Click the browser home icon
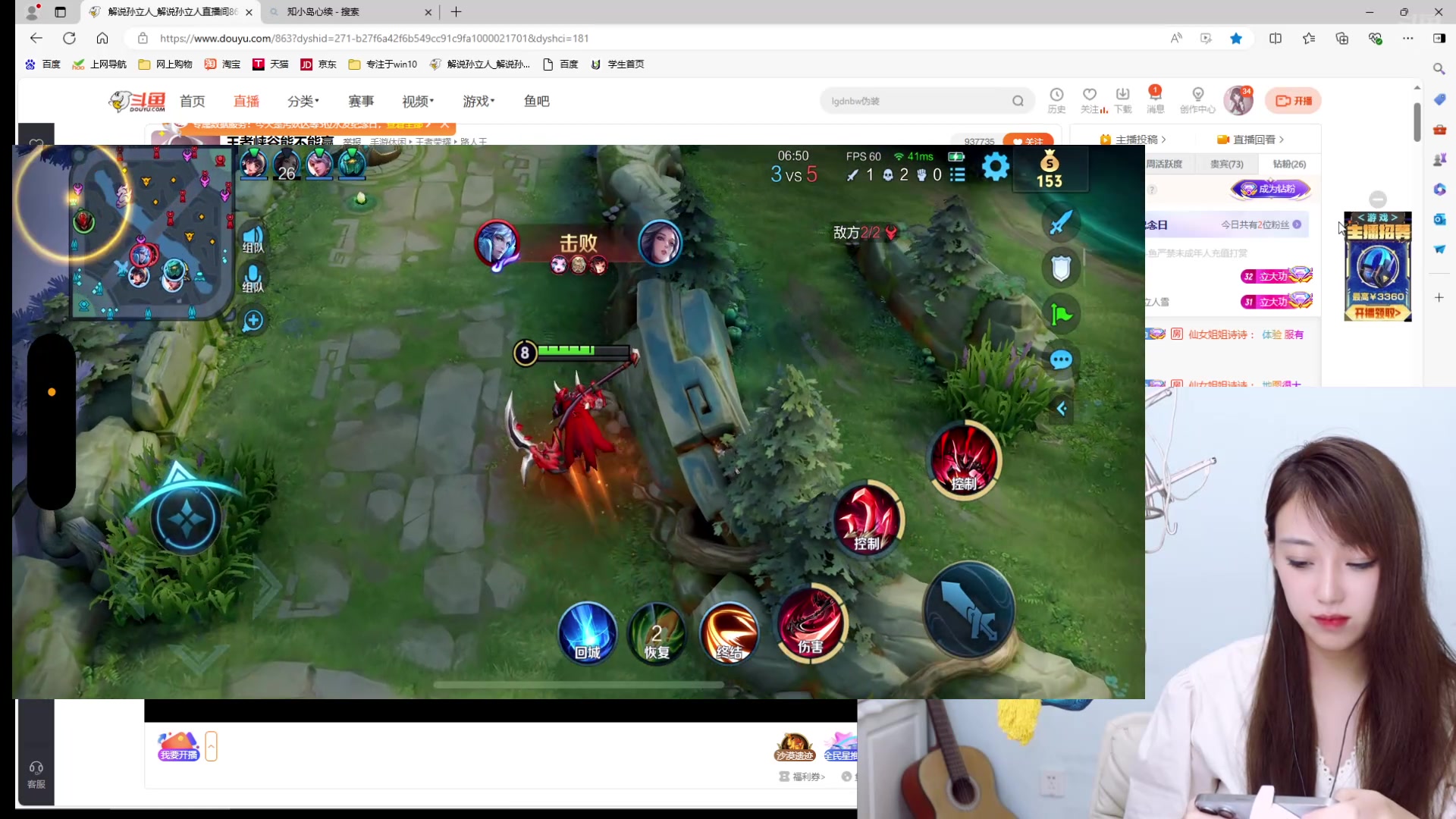 click(x=102, y=38)
